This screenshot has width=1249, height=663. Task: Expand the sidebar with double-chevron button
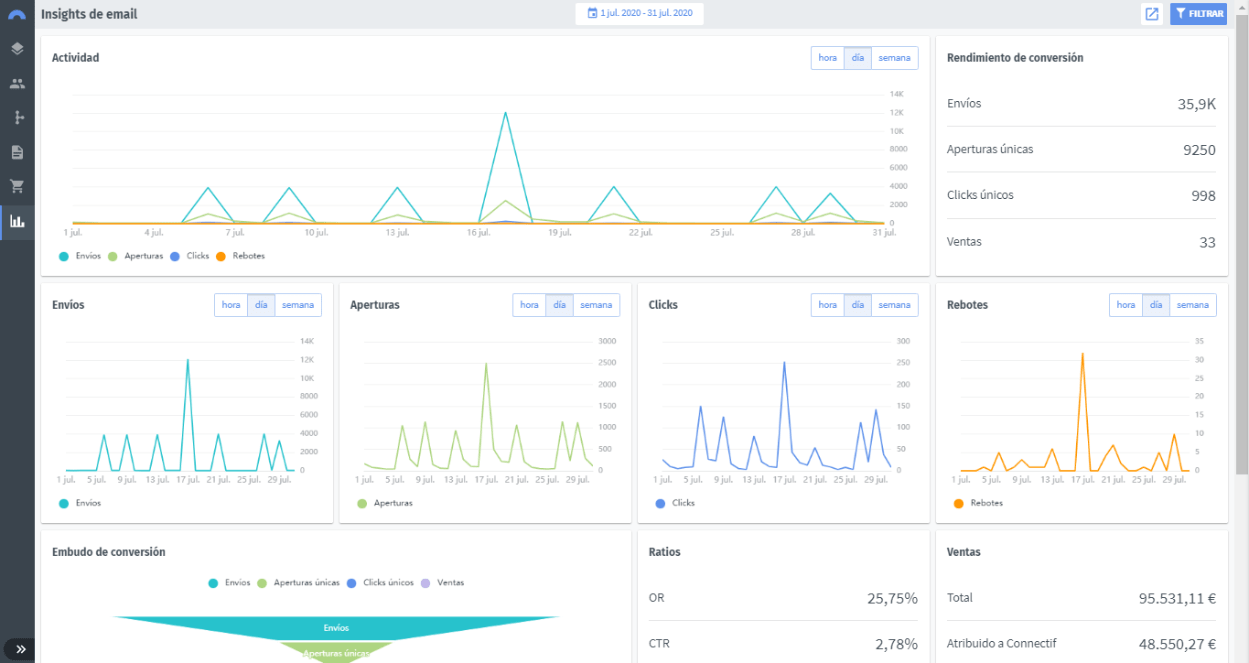click(21, 649)
